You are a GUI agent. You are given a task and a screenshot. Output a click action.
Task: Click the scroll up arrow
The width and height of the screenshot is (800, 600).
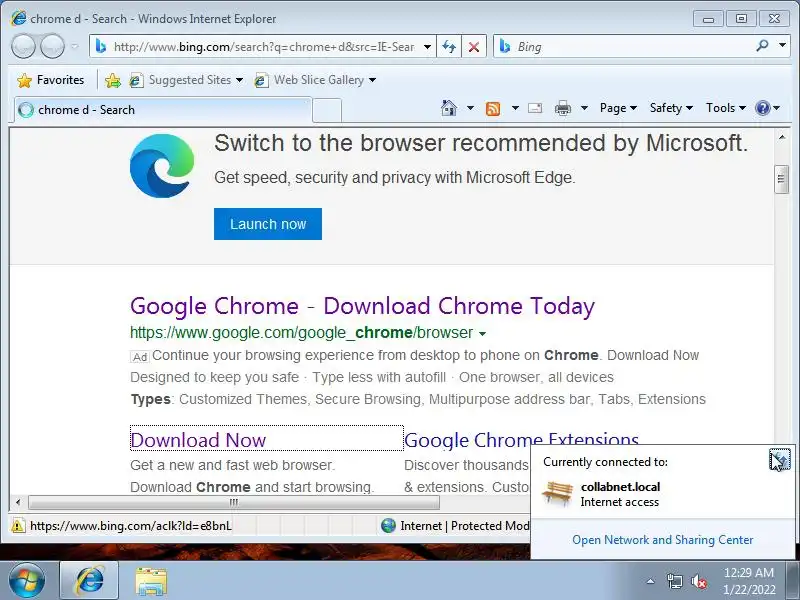[x=782, y=137]
